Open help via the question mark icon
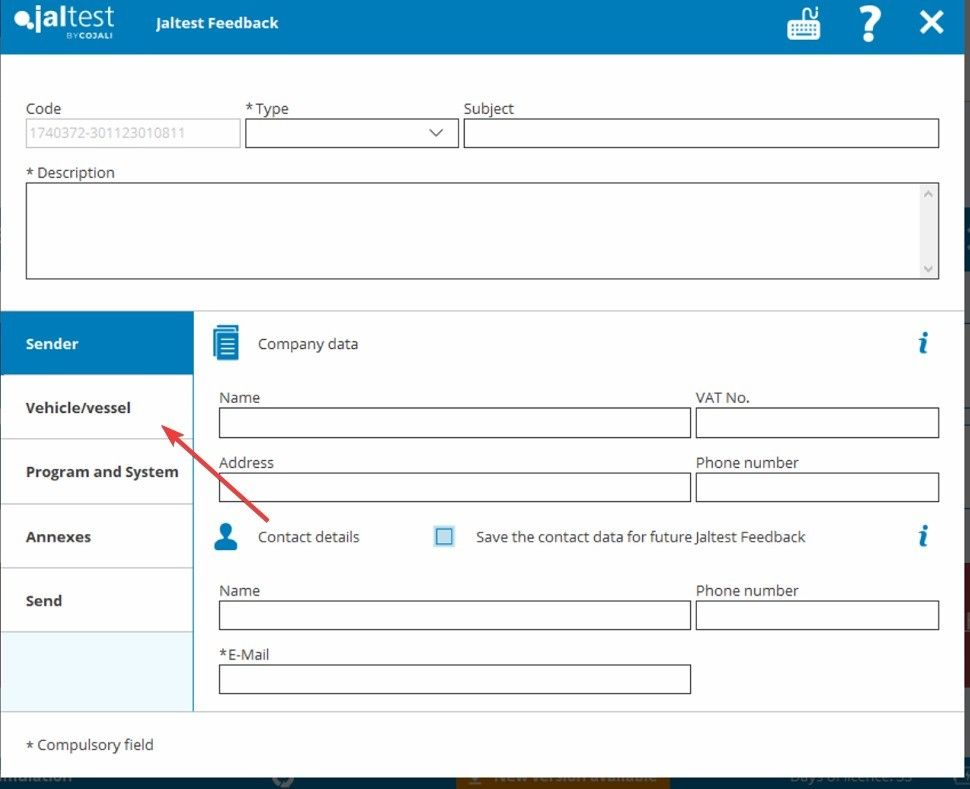Screen dimensions: 970x789 point(869,24)
